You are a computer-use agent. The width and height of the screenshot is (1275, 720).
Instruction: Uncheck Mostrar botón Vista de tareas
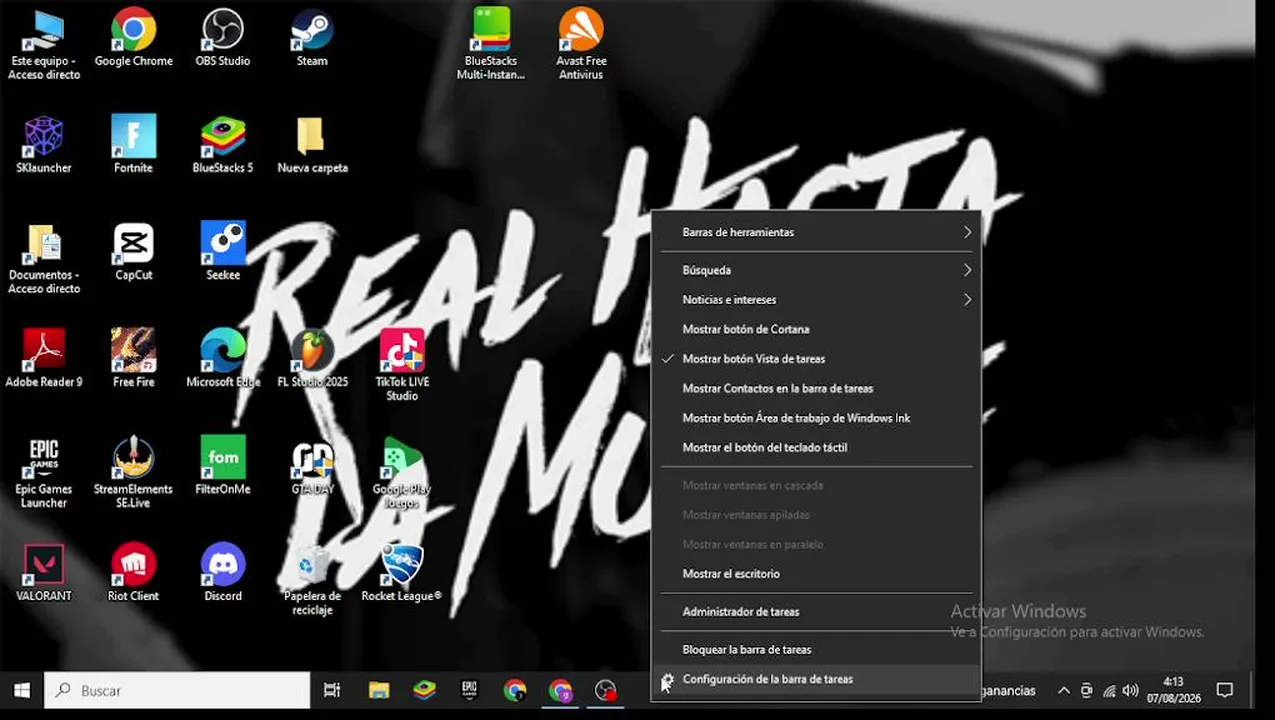coord(816,359)
